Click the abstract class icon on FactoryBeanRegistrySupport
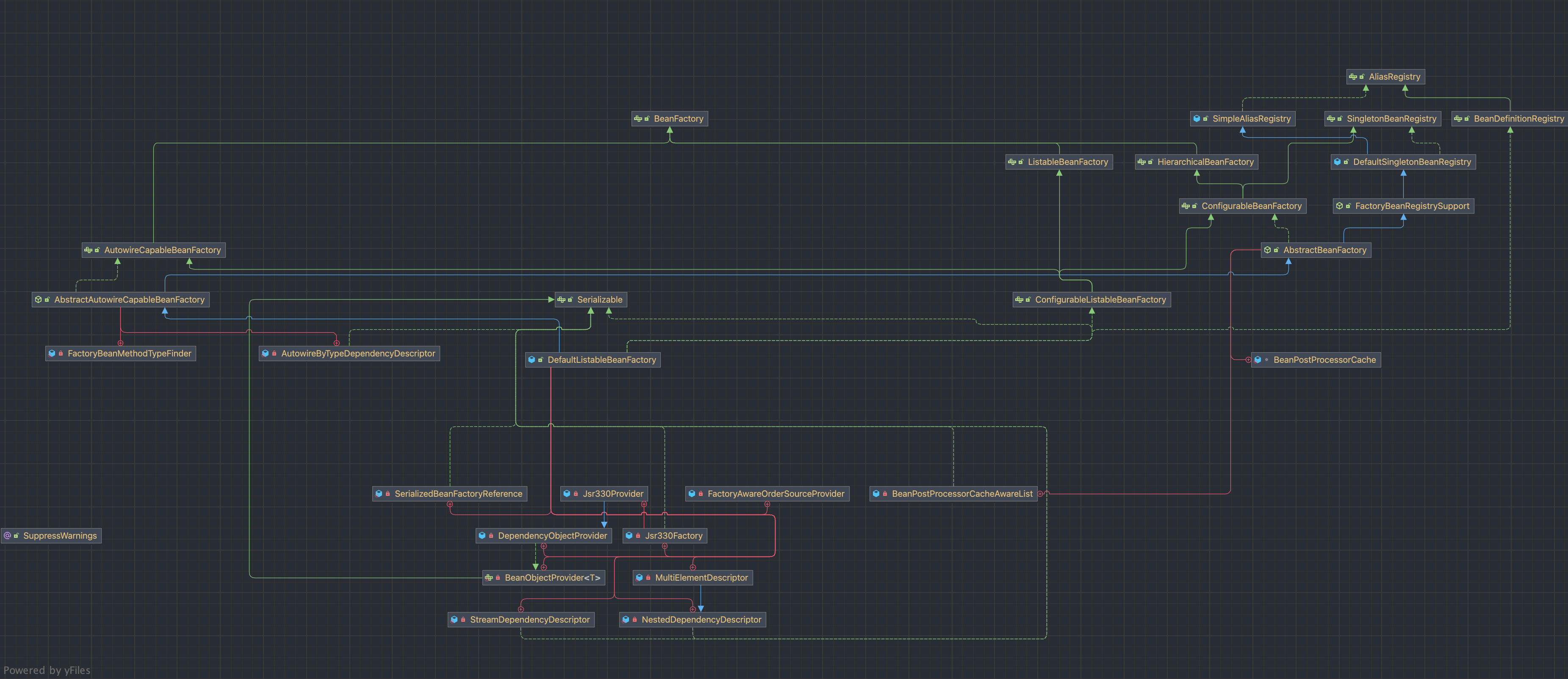The height and width of the screenshot is (679, 1568). tap(1339, 206)
